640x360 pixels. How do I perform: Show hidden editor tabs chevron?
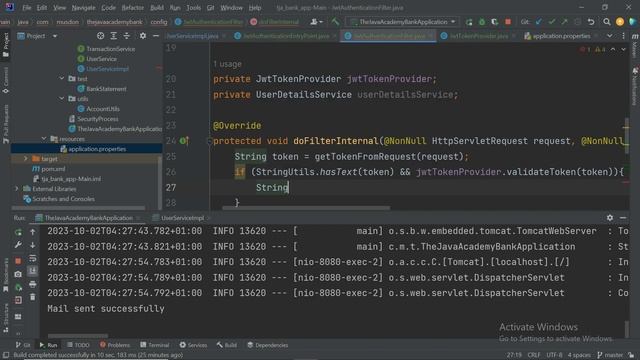(609, 36)
